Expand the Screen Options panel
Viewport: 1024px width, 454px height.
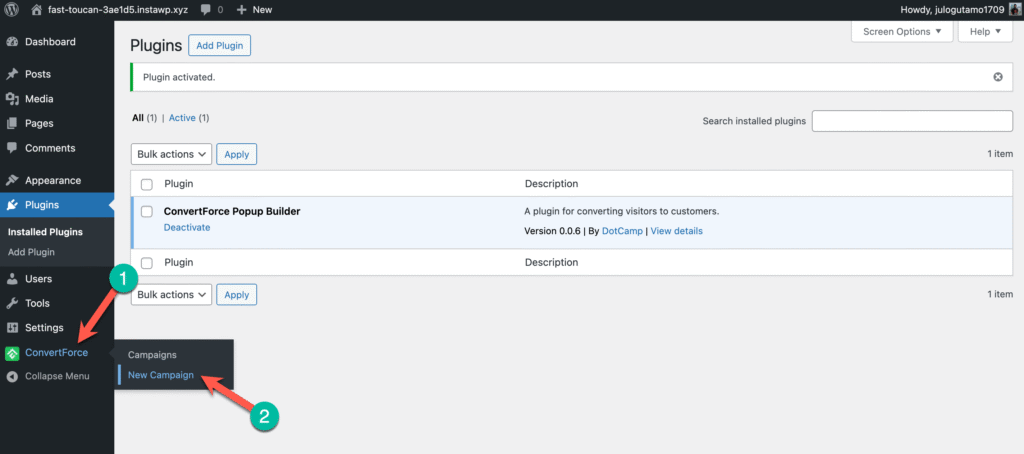click(903, 31)
